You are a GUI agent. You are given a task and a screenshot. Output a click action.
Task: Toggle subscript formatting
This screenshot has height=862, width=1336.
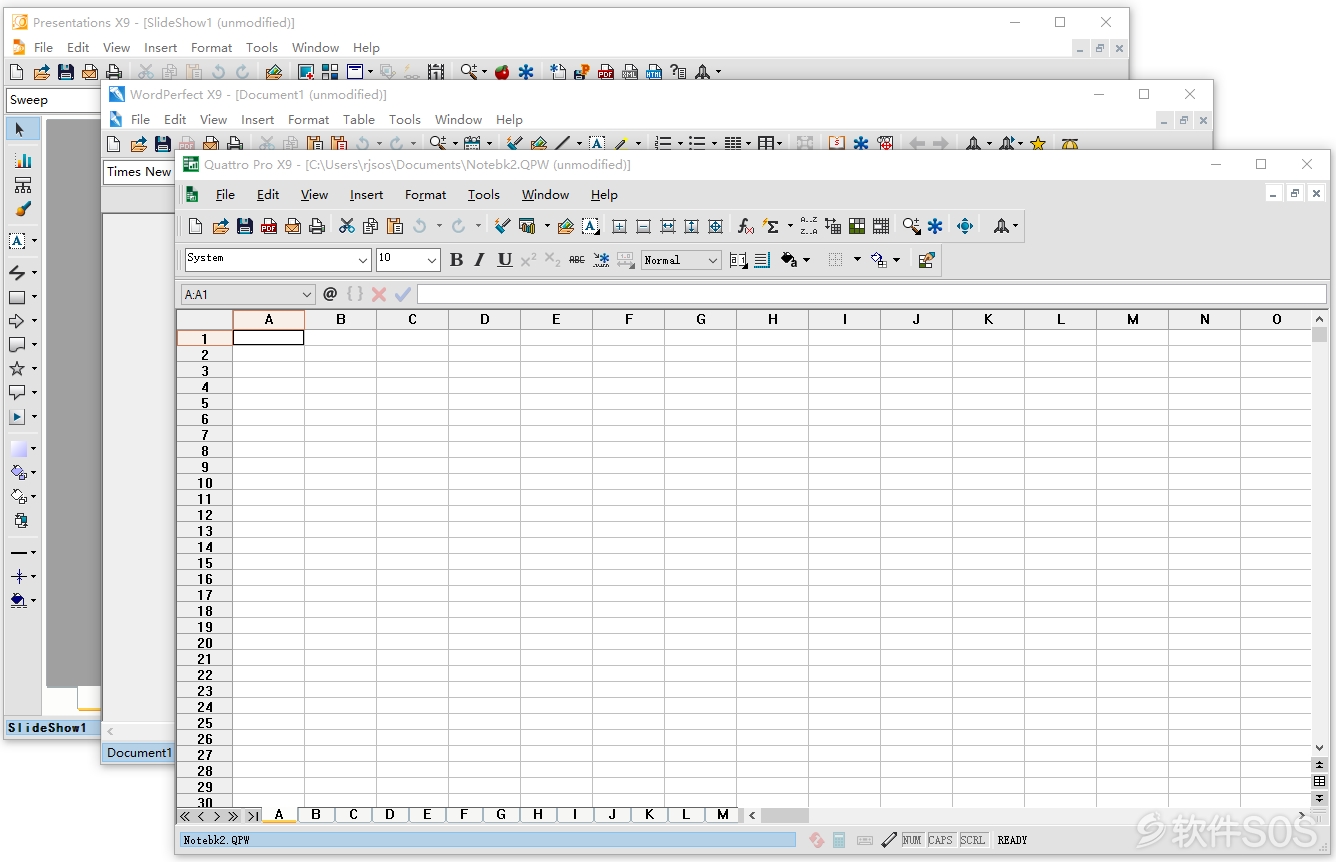coord(552,260)
